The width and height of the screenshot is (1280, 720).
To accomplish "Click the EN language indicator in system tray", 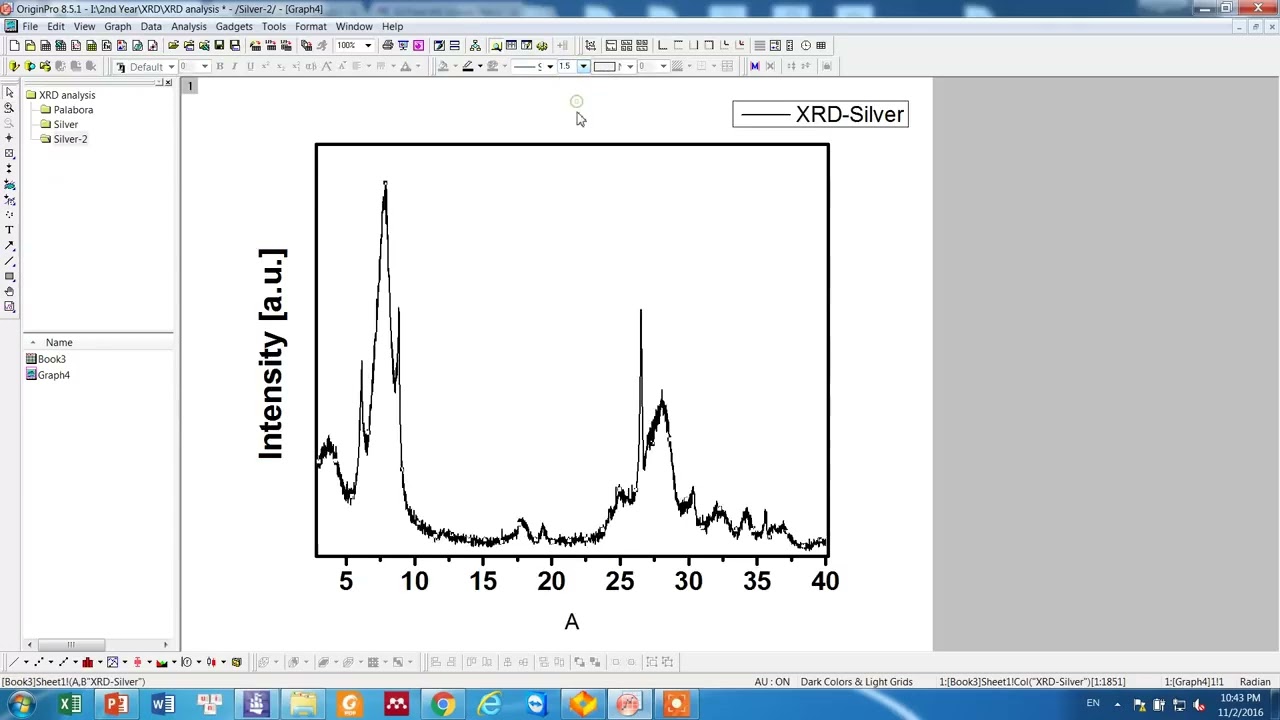I will tap(1093, 704).
